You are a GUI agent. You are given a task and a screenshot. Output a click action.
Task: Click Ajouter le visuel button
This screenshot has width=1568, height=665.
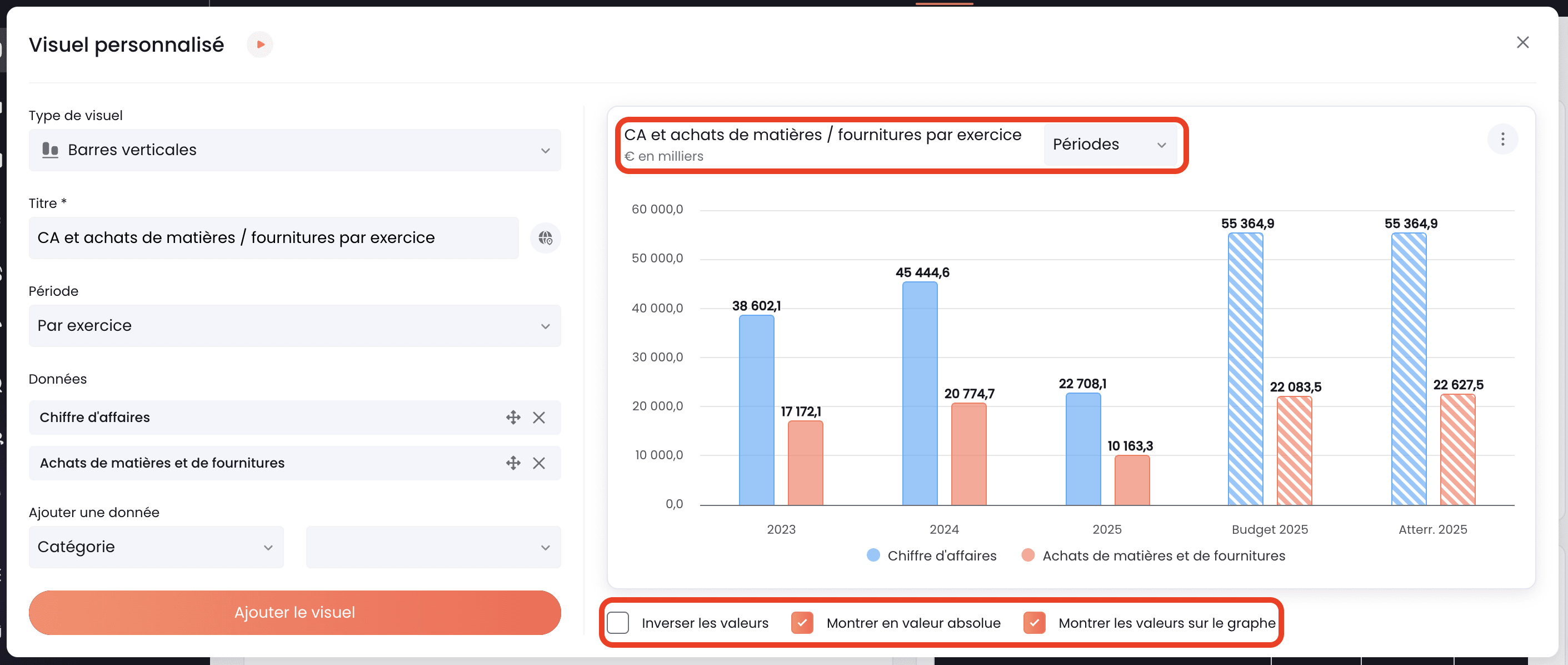(x=294, y=612)
